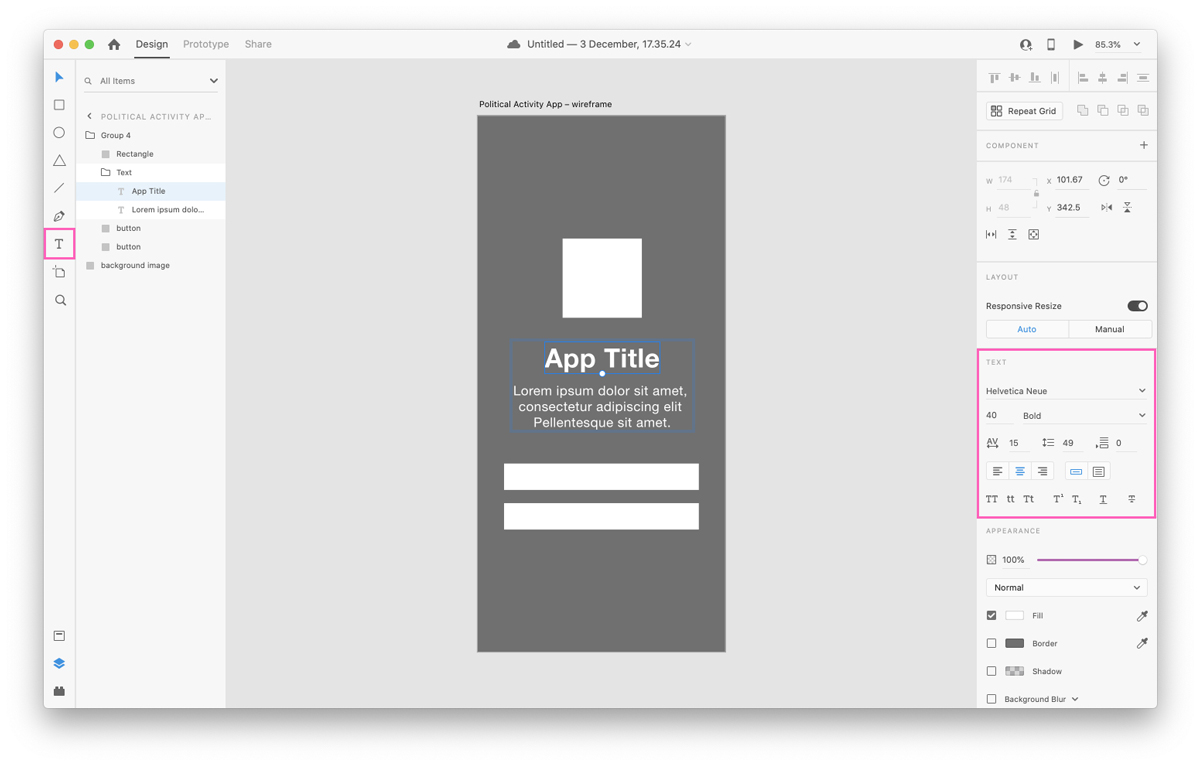
Task: Select the Rectangle tool
Action: point(59,105)
